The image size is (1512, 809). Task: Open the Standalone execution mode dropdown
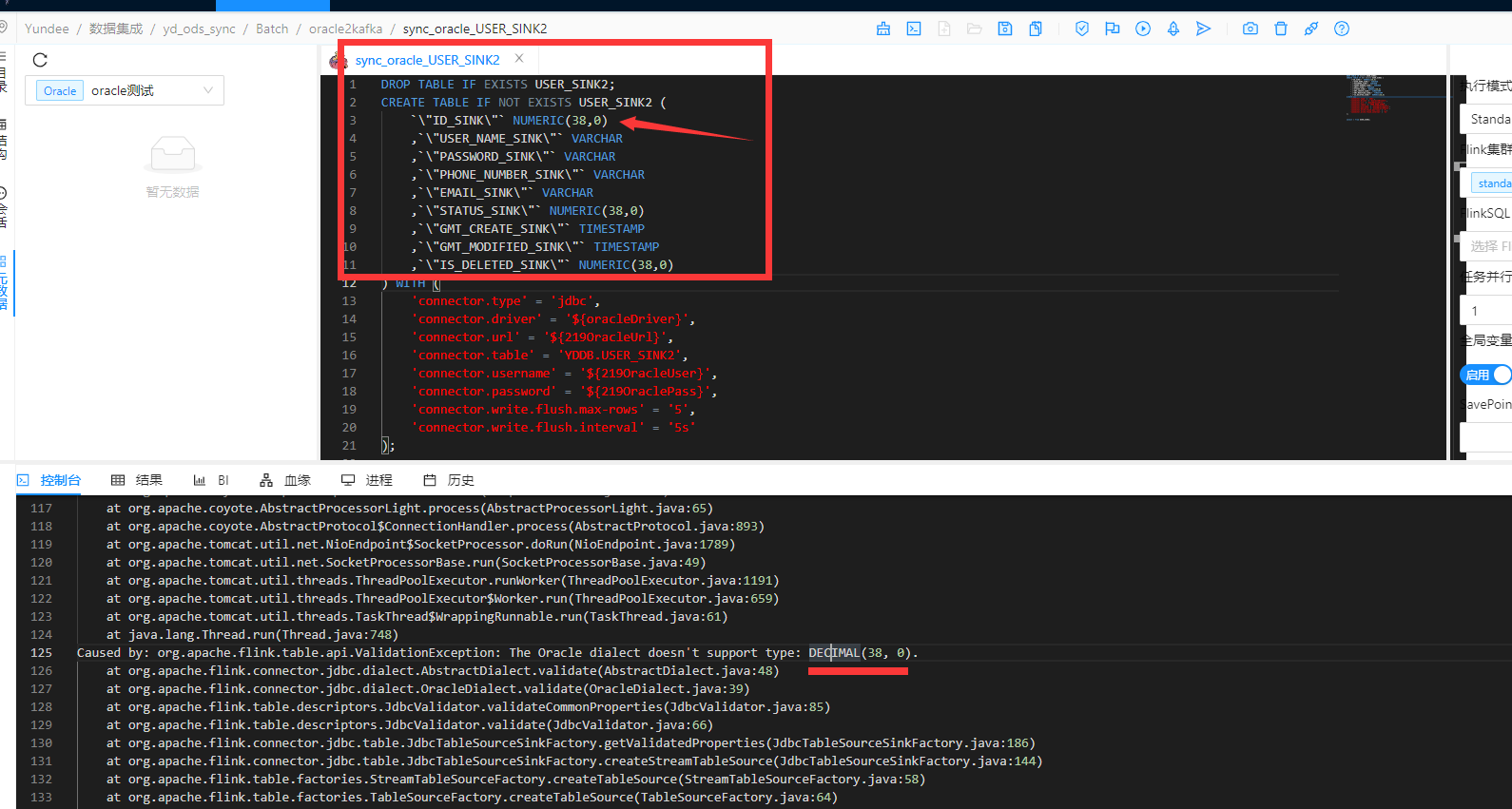click(1486, 119)
